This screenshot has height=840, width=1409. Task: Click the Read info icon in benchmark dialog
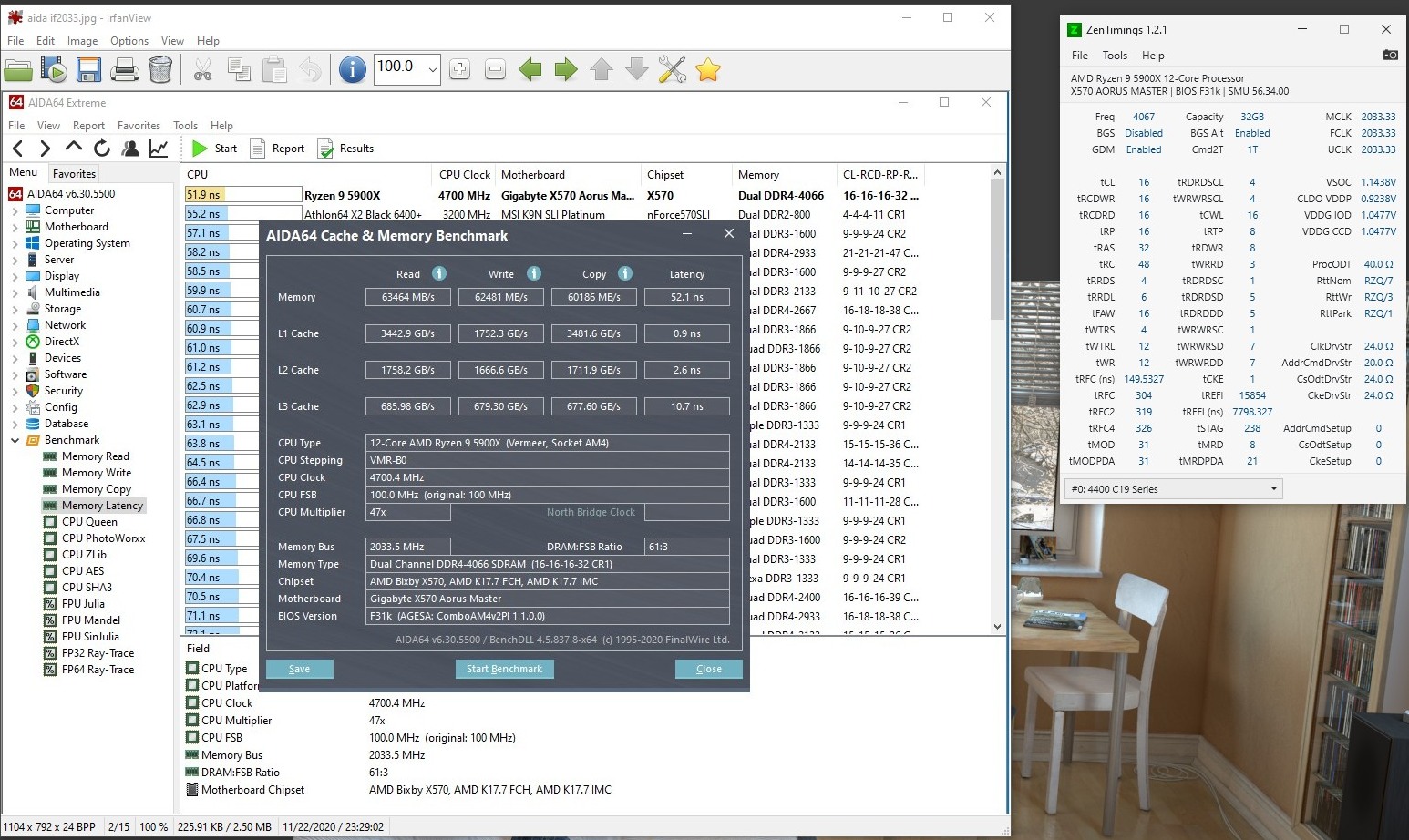tap(439, 273)
